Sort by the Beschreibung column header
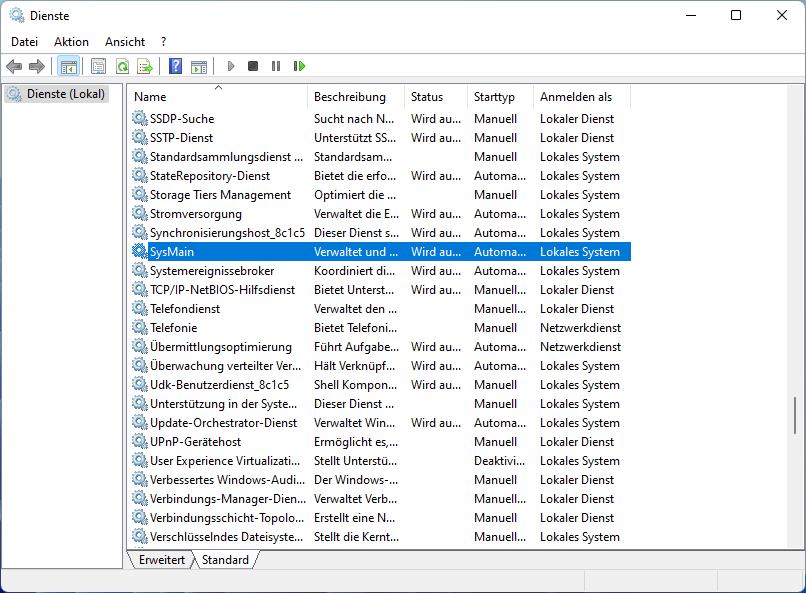Image resolution: width=806 pixels, height=593 pixels. point(356,97)
